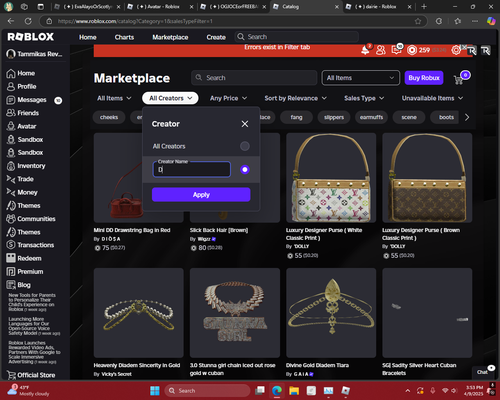Open Create in top navigation
500x400 pixels.
(216, 37)
